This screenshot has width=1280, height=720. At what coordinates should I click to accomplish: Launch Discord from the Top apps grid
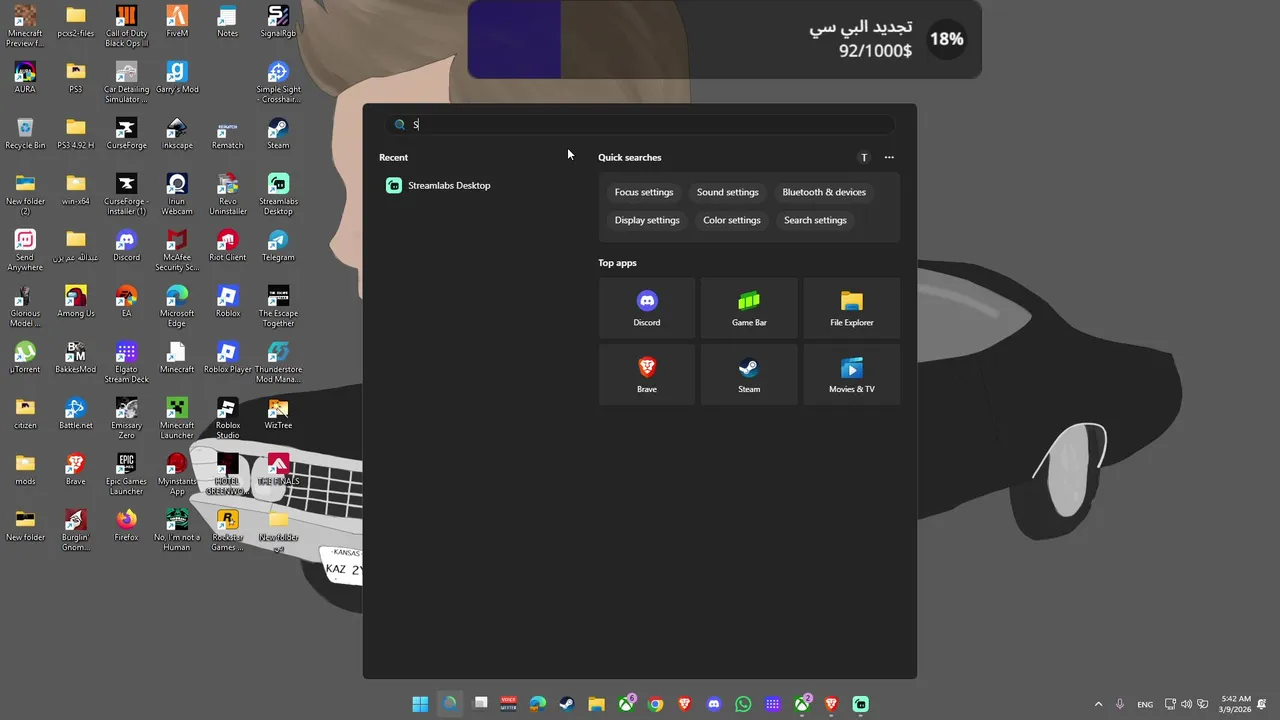(647, 308)
